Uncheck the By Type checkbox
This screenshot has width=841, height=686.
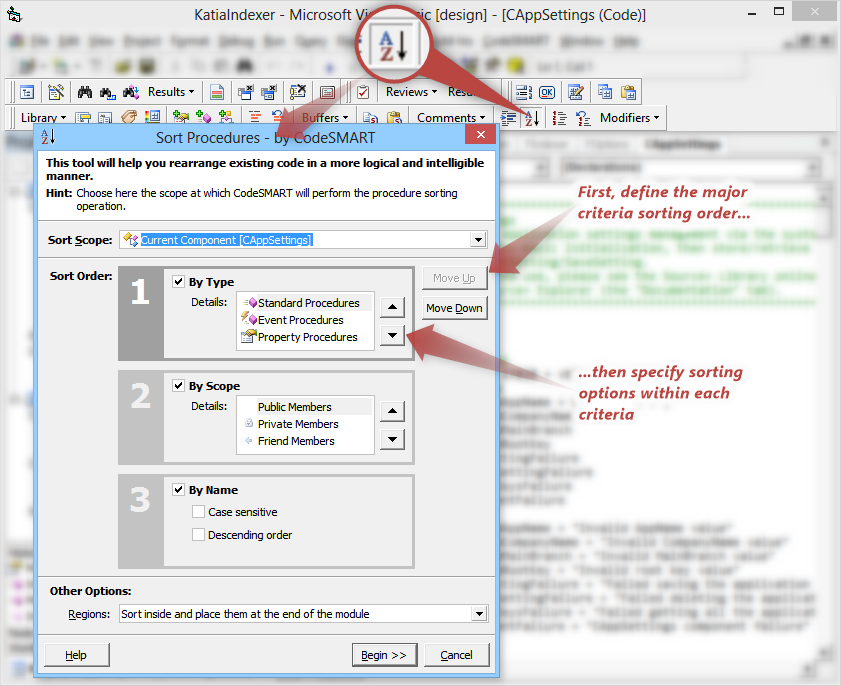coord(179,282)
